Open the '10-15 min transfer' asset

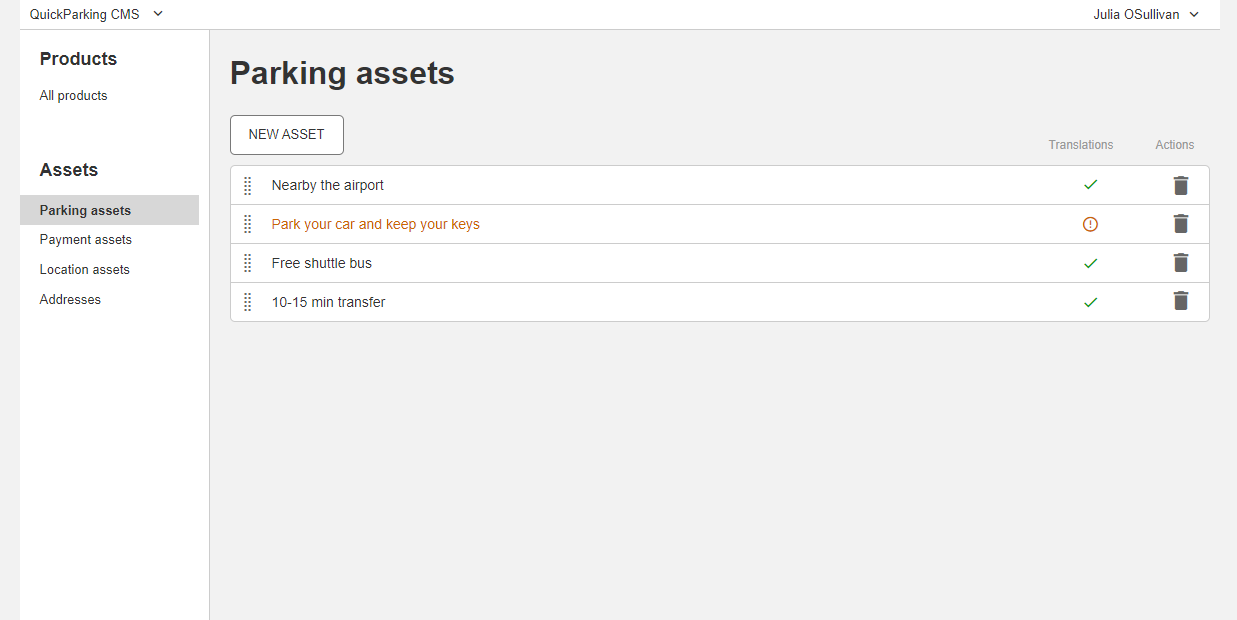pos(328,302)
